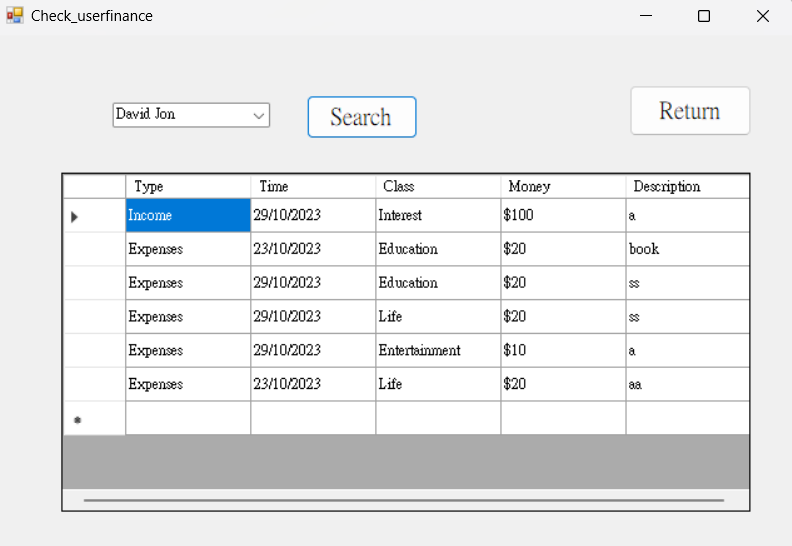Image resolution: width=792 pixels, height=546 pixels.
Task: Sort by the Type column header
Action: pos(188,186)
